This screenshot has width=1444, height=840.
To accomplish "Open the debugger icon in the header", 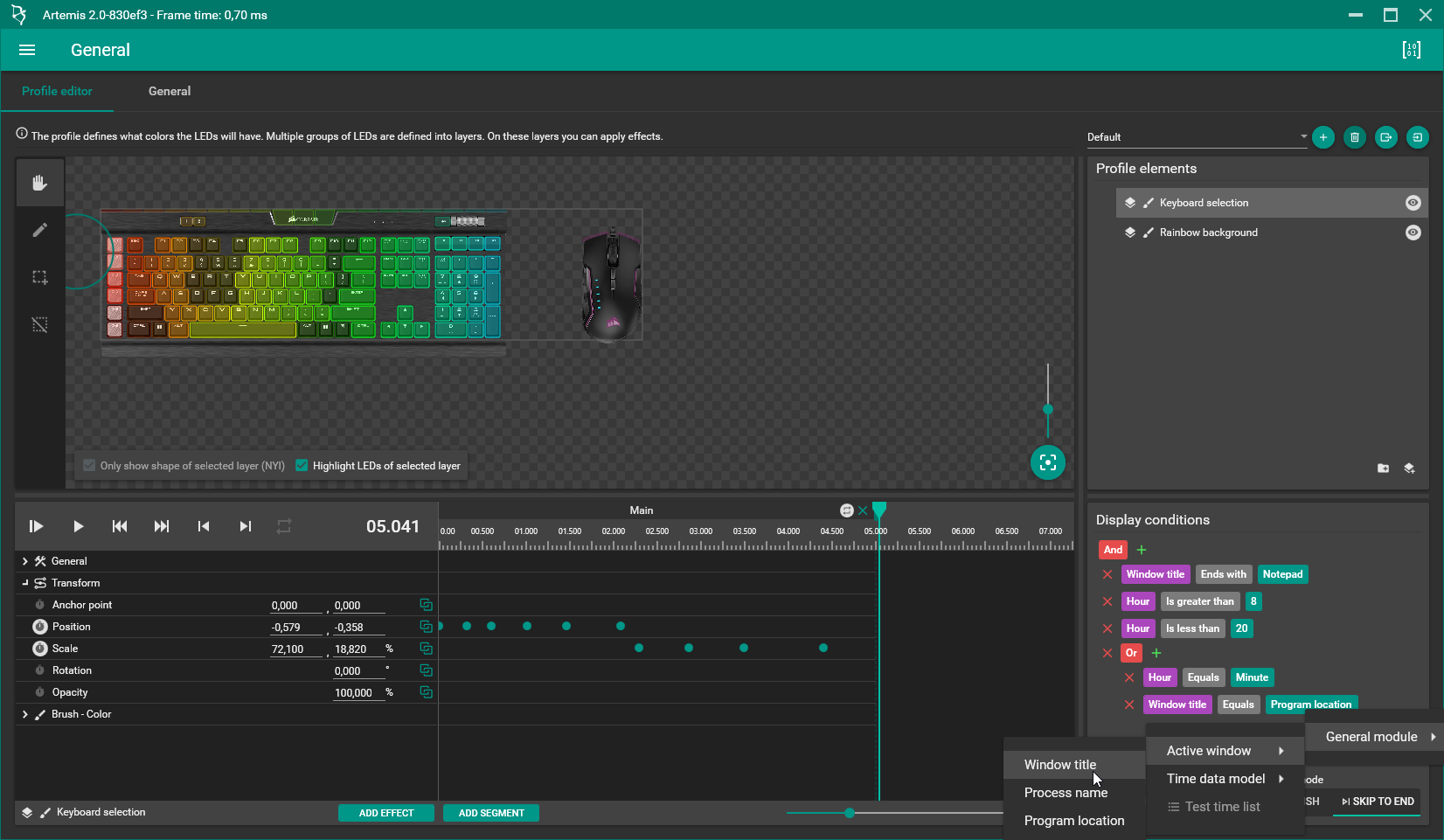I will 1411,50.
